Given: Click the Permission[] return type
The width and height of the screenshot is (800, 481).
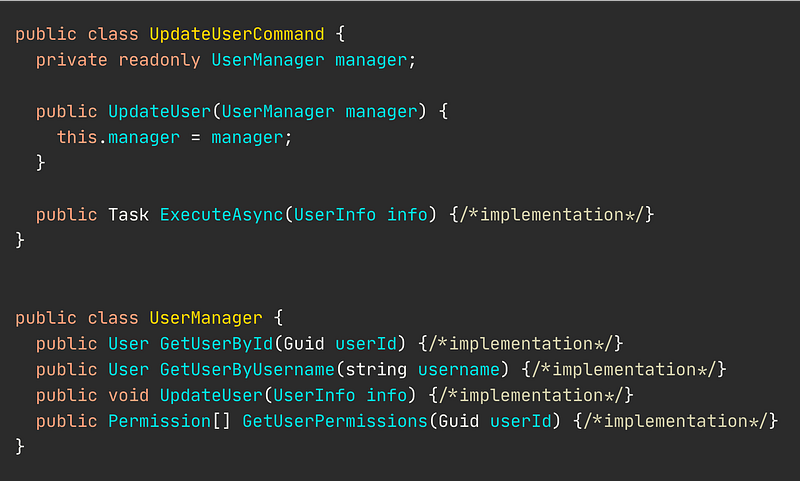Looking at the screenshot, I should pyautogui.click(x=169, y=421).
